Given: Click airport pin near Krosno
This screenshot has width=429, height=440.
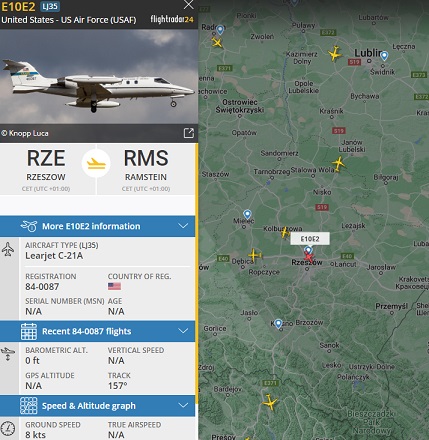Looking at the screenshot, I should tap(278, 323).
